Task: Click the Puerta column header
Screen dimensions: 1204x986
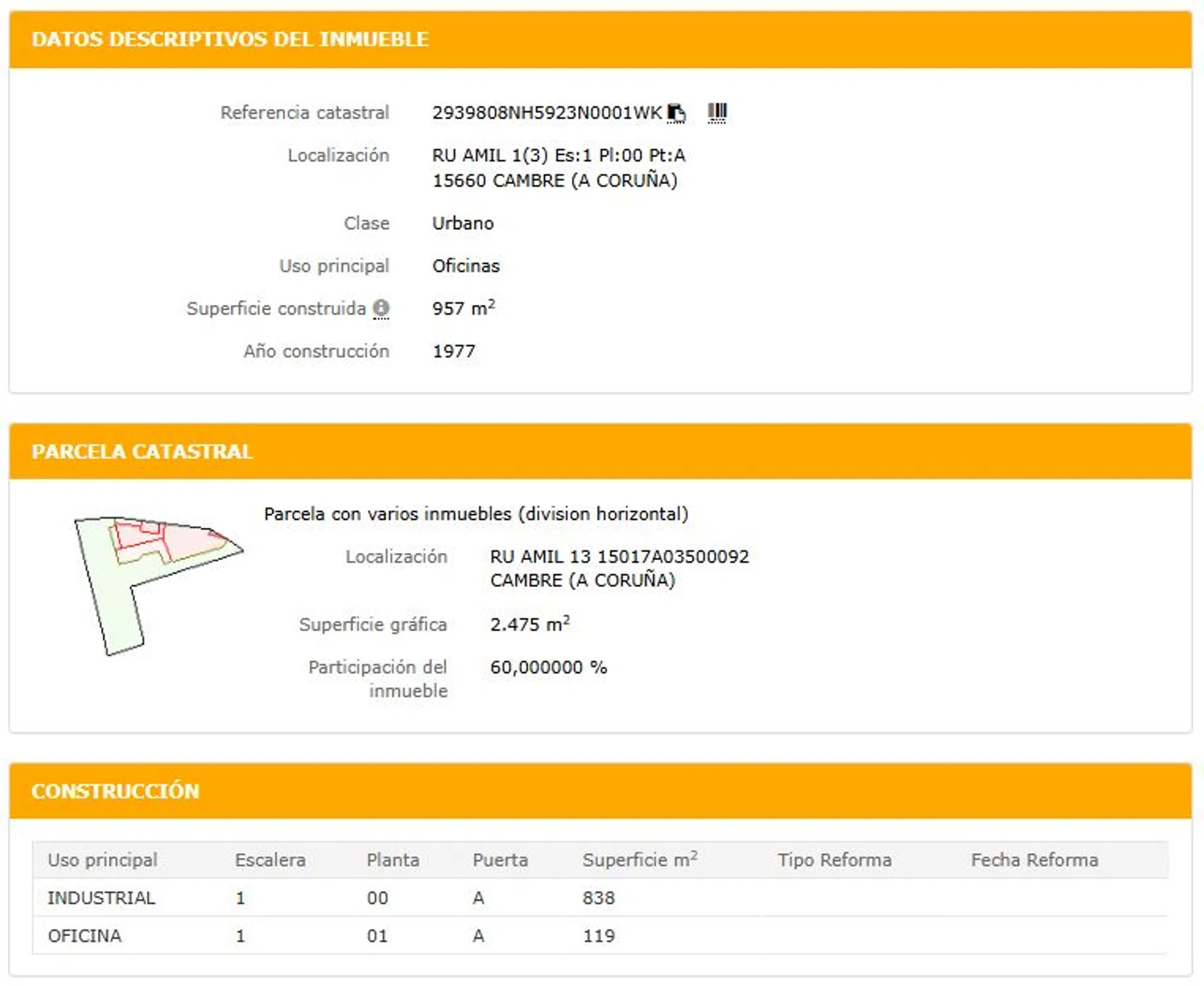Action: 500,860
